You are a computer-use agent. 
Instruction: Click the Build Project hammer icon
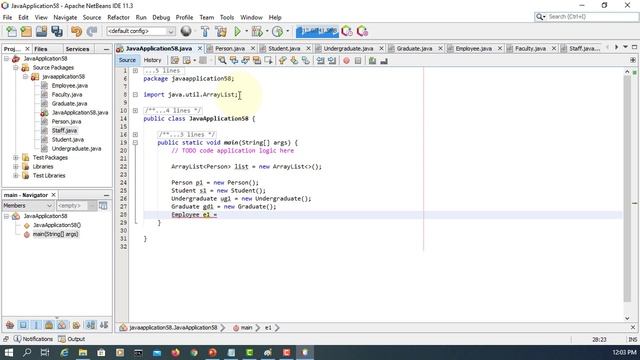pos(205,31)
